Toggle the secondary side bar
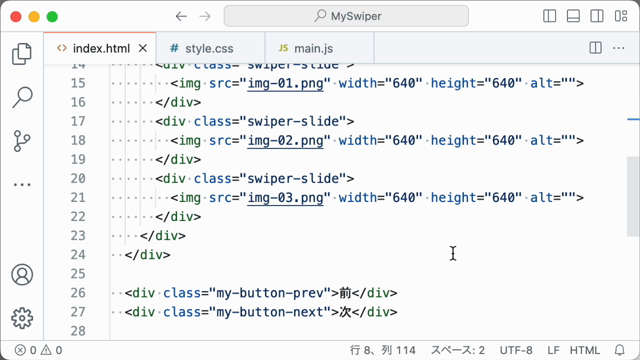 pyautogui.click(x=597, y=16)
